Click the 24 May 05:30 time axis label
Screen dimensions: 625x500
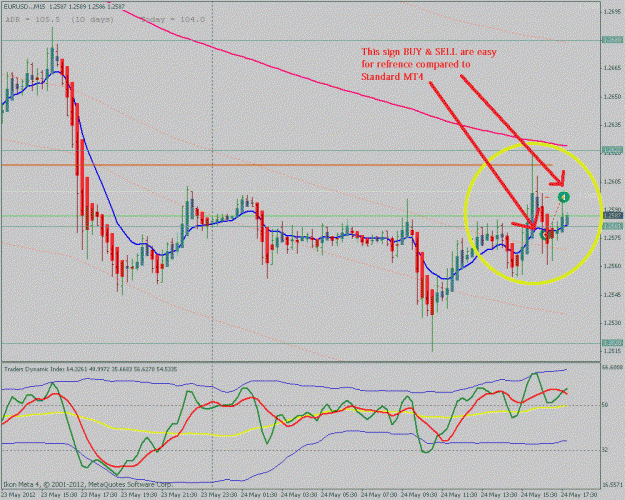(338, 495)
